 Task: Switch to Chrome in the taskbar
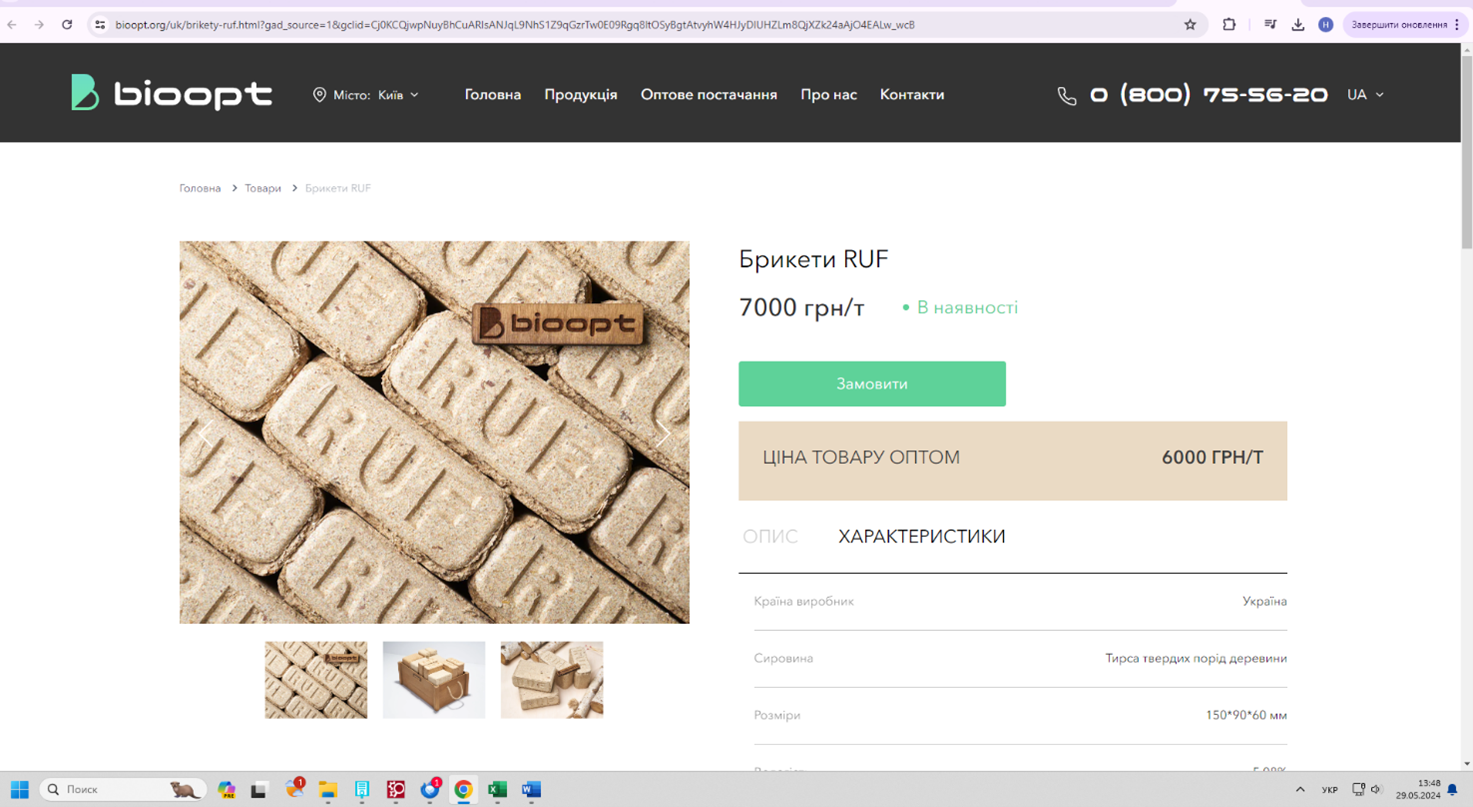463,790
